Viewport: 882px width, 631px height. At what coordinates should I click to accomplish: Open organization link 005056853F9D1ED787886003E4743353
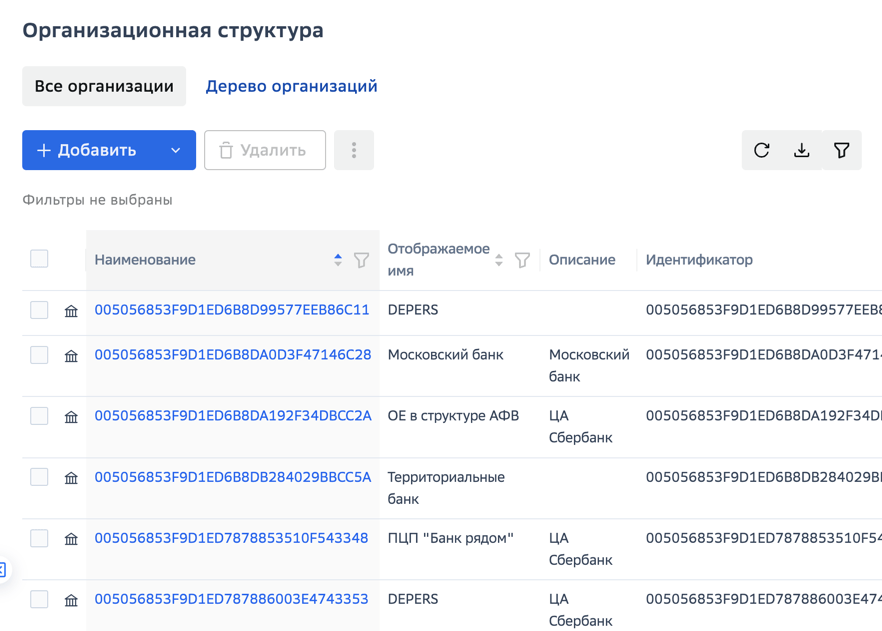click(x=231, y=599)
